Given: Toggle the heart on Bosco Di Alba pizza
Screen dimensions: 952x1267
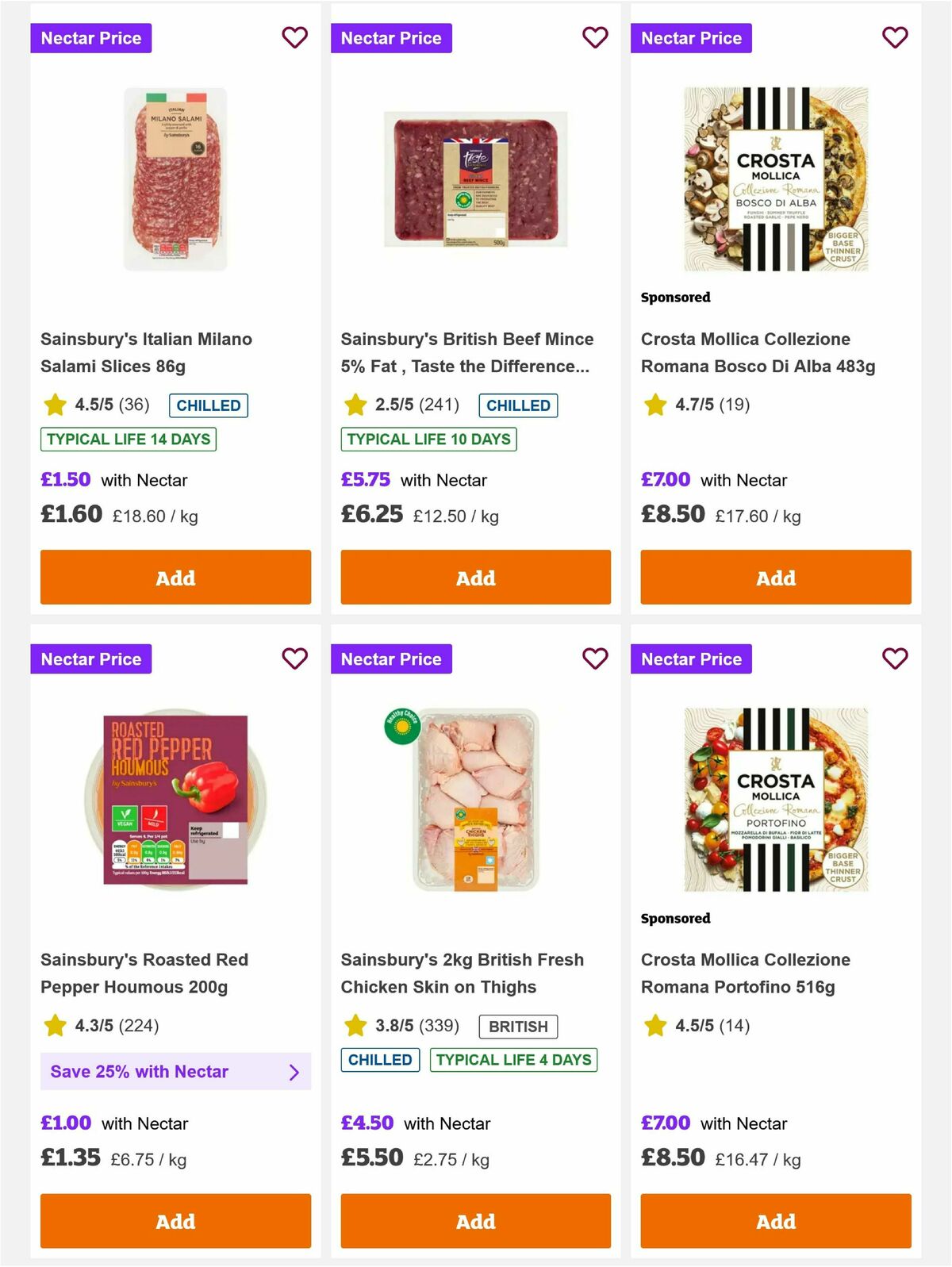Looking at the screenshot, I should pos(895,37).
